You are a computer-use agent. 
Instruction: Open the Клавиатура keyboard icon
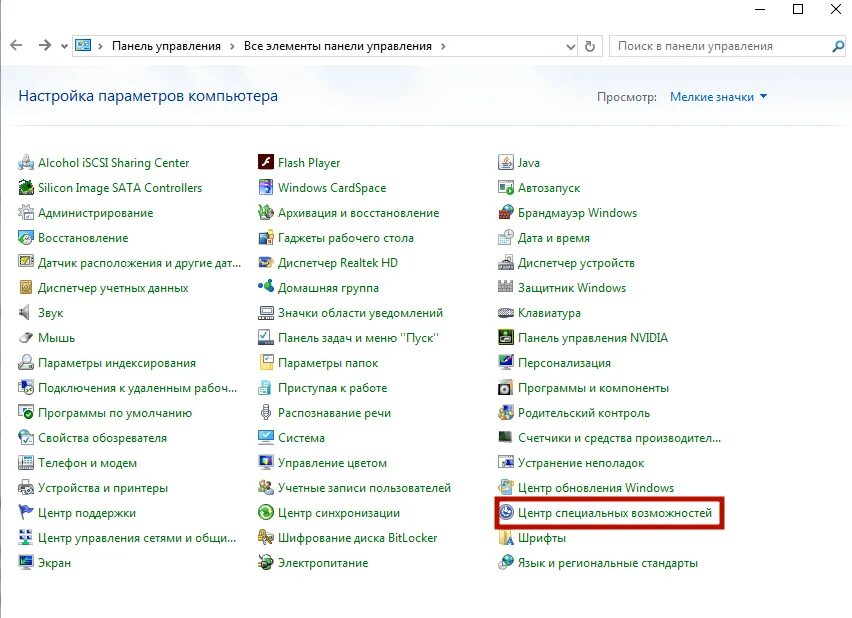(506, 313)
